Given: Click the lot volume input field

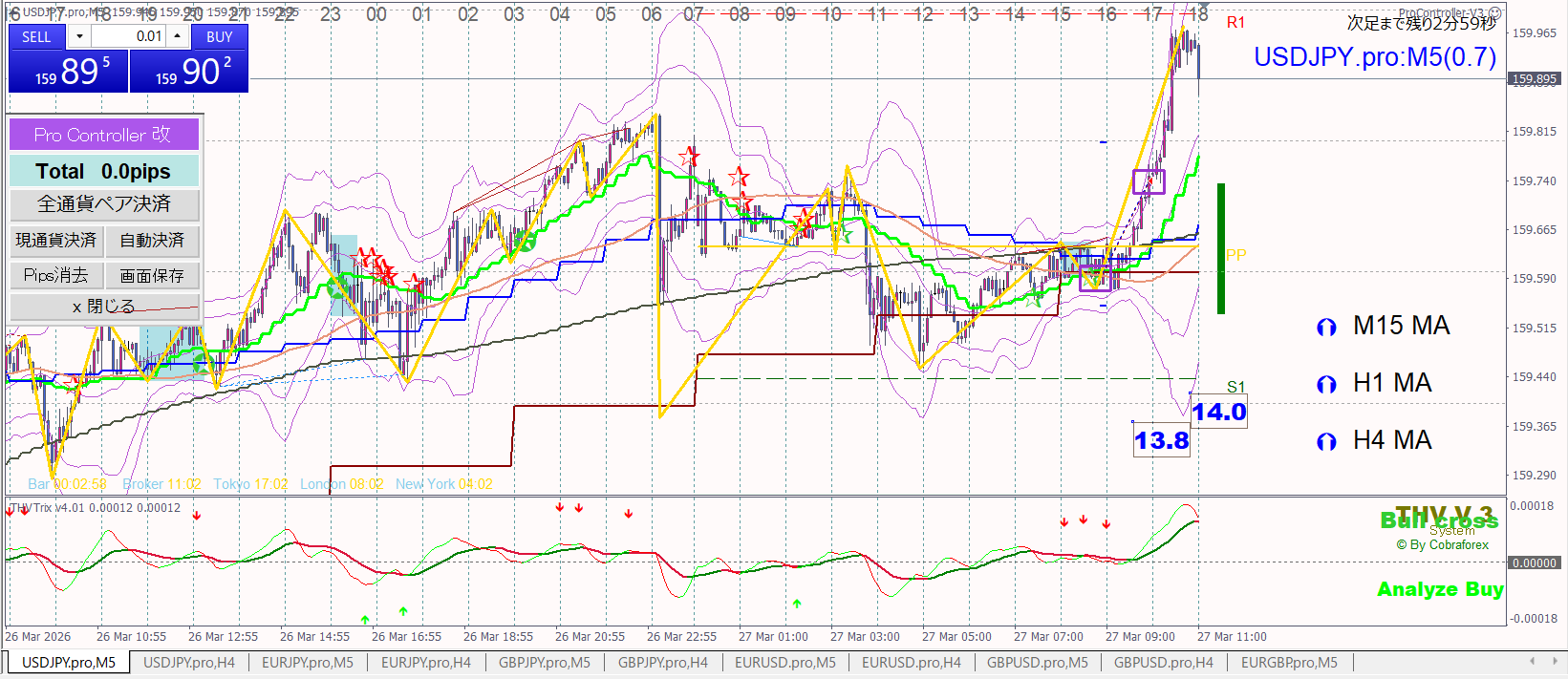Looking at the screenshot, I should coord(128,36).
